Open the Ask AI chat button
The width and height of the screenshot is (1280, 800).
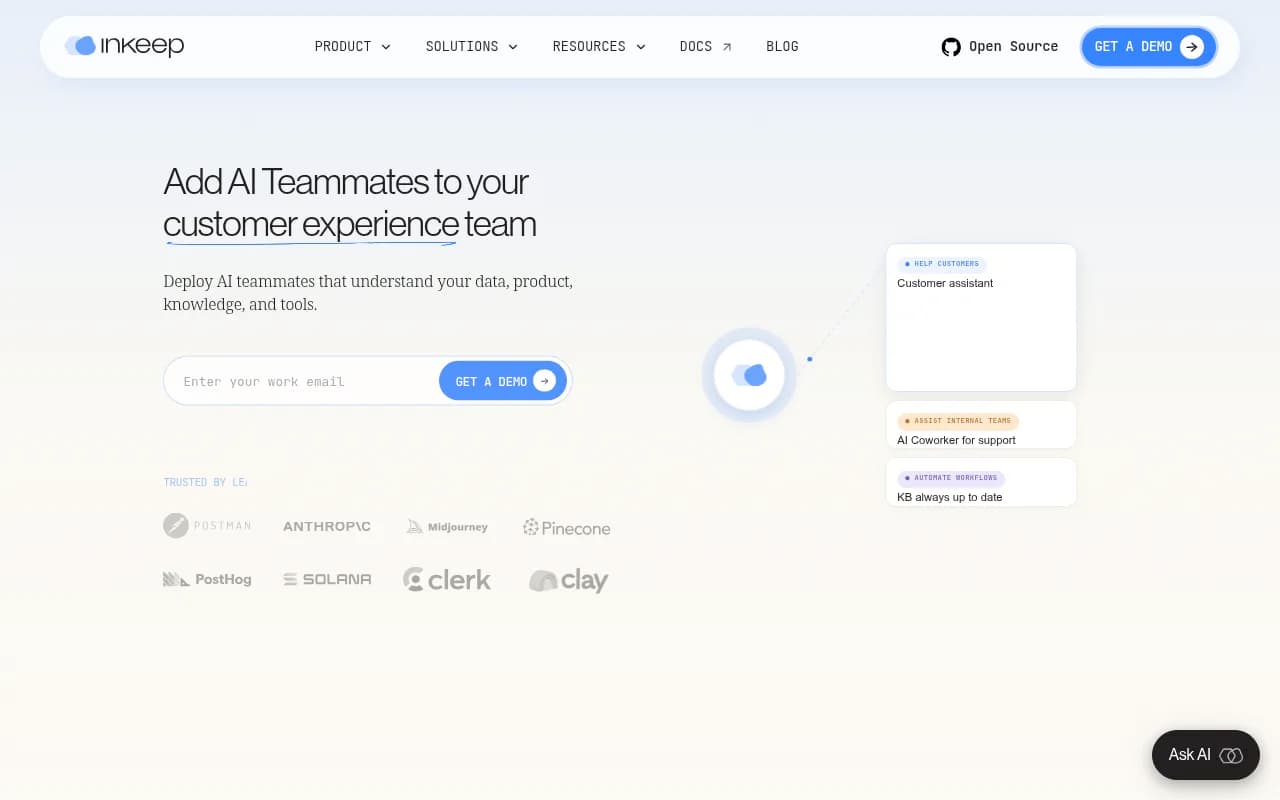coord(1206,755)
